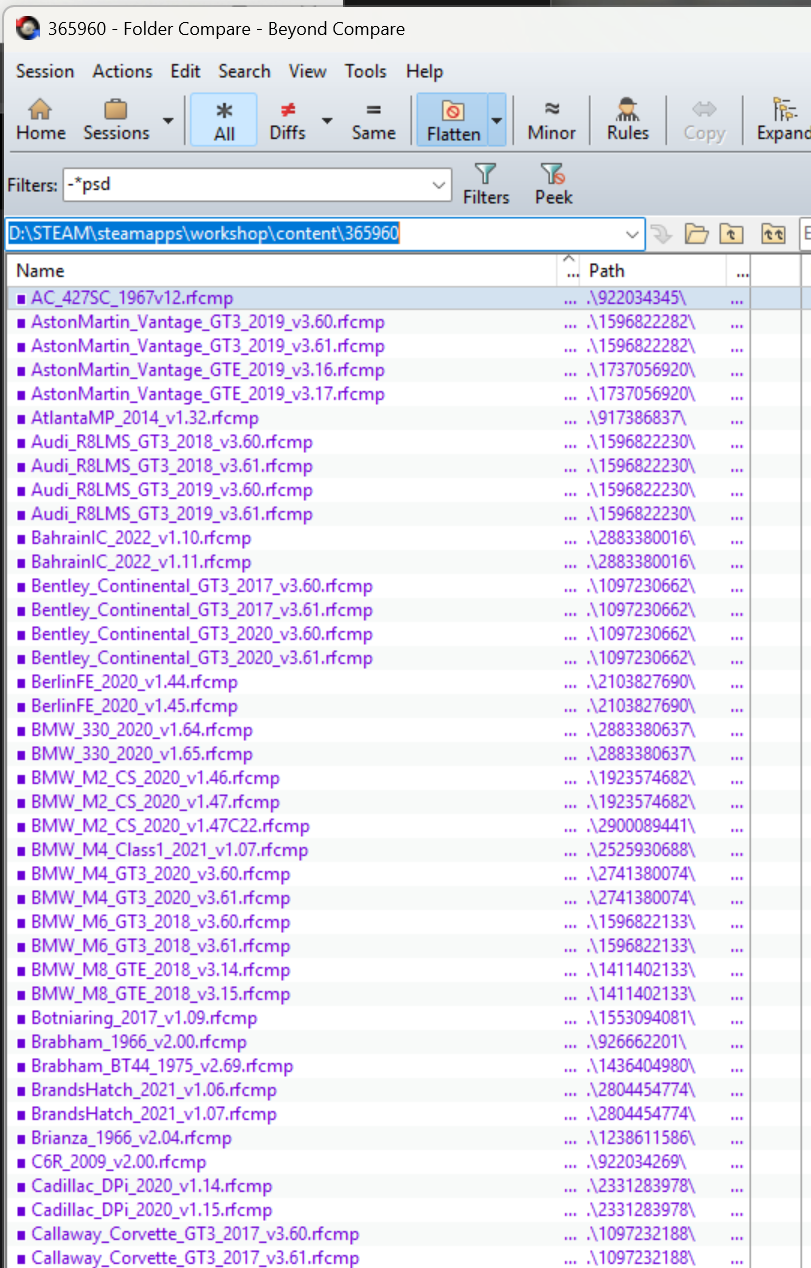Image resolution: width=811 pixels, height=1268 pixels.
Task: Open the Help menu
Action: [x=424, y=71]
